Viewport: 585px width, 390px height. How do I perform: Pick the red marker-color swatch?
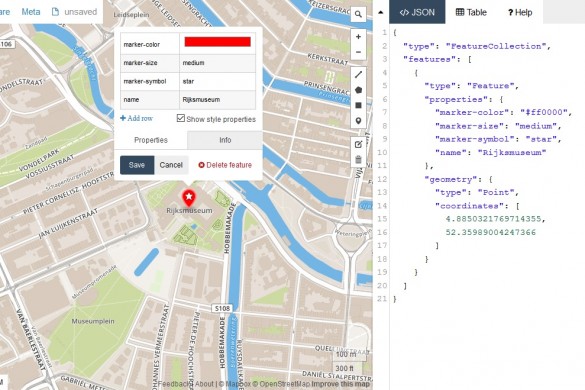(218, 42)
